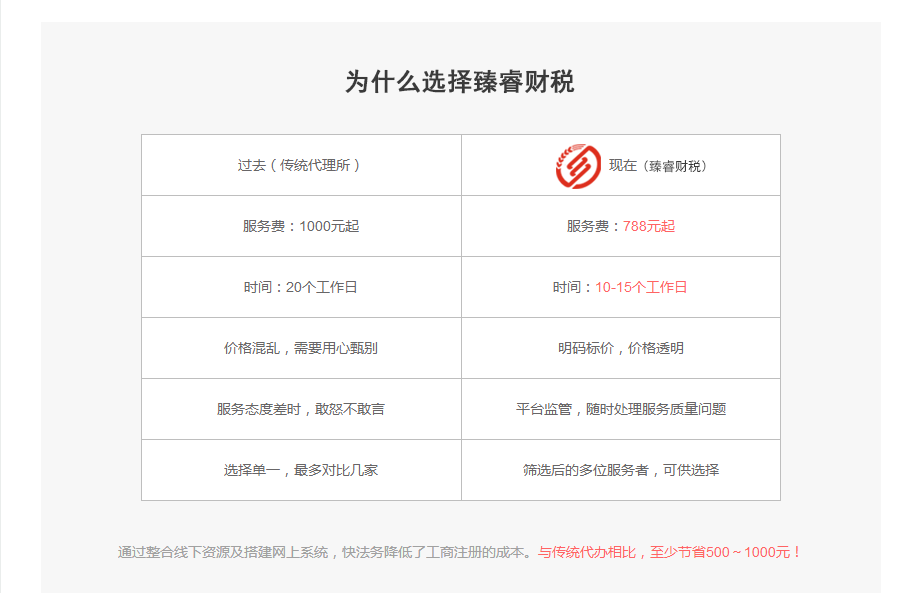Click the 过去（传统代理所） header cell
The width and height of the screenshot is (920, 593).
click(x=301, y=165)
